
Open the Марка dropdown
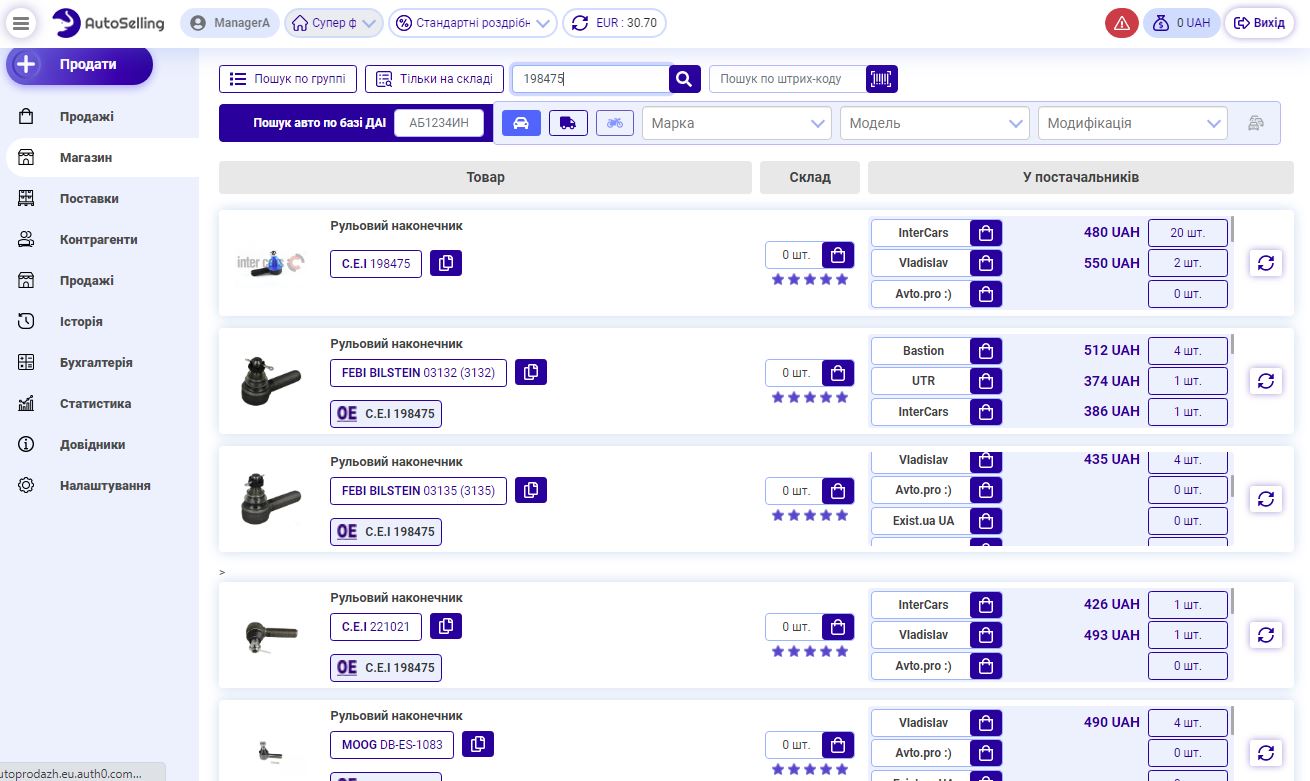click(736, 123)
